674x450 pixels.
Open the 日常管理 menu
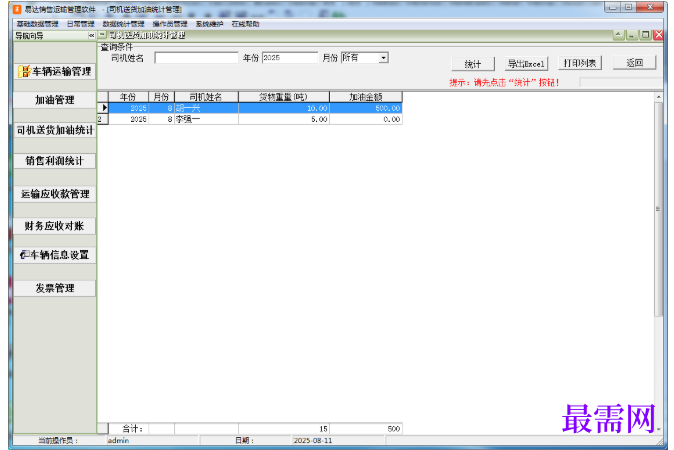coord(80,24)
